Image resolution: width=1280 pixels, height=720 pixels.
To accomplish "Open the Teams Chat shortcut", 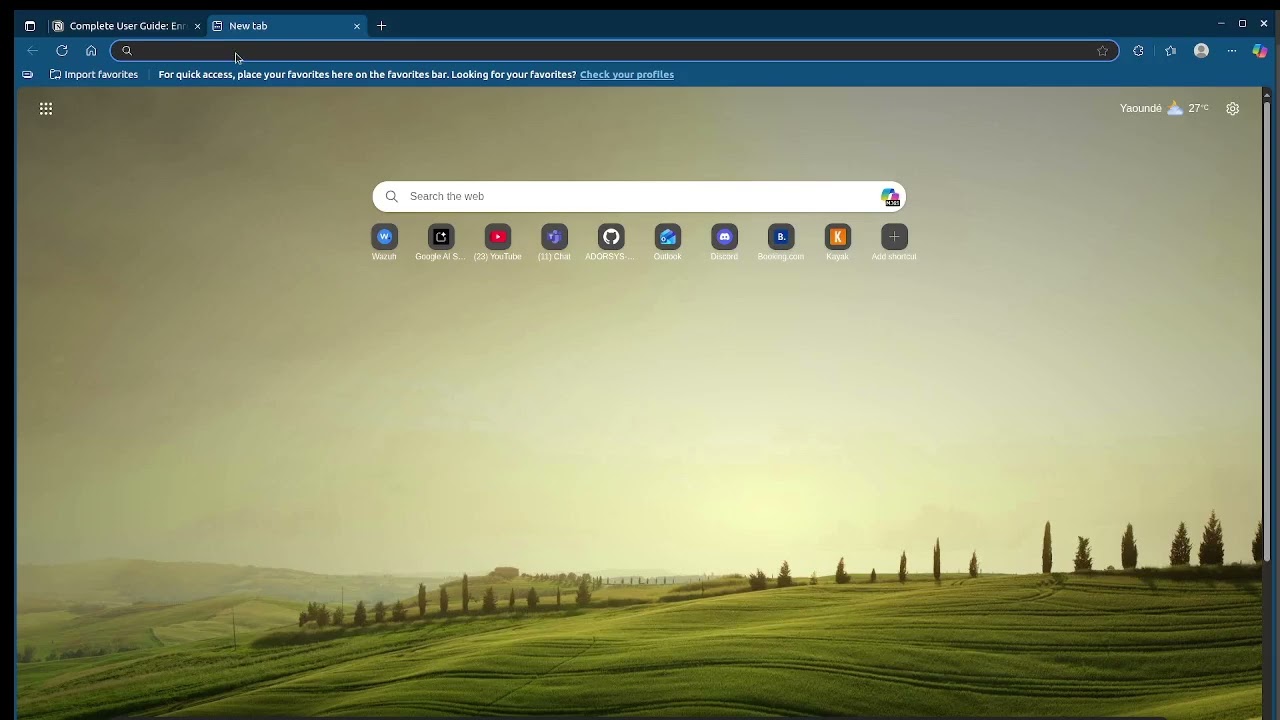I will (554, 243).
